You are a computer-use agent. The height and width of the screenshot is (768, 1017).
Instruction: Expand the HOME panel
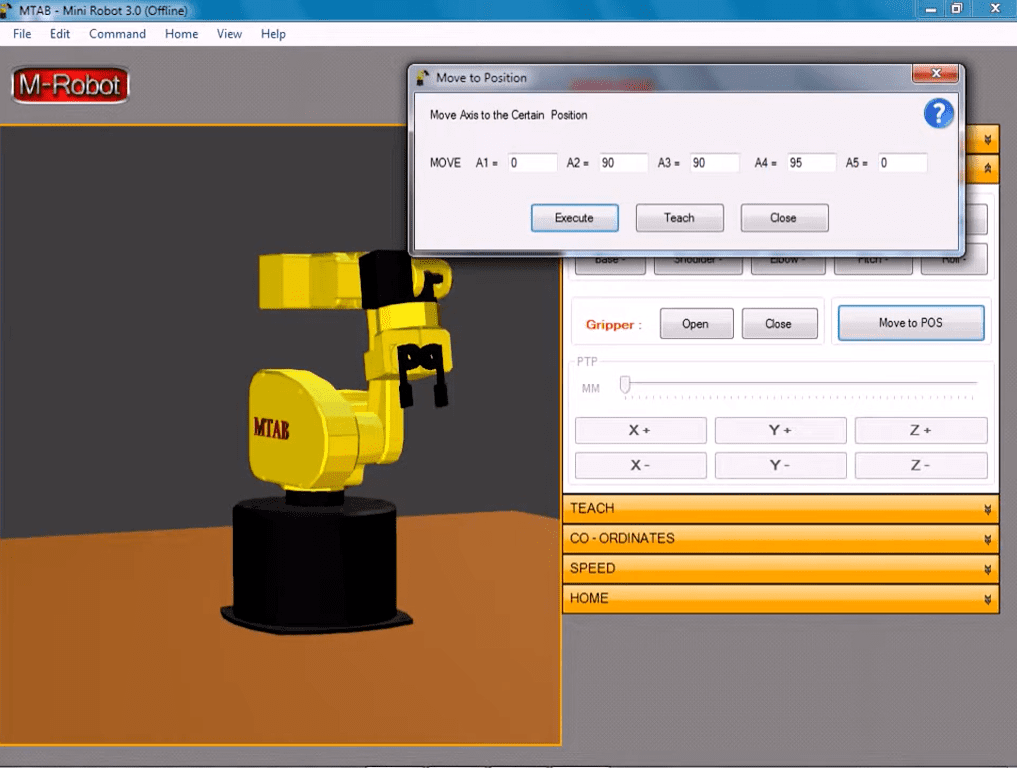click(781, 598)
